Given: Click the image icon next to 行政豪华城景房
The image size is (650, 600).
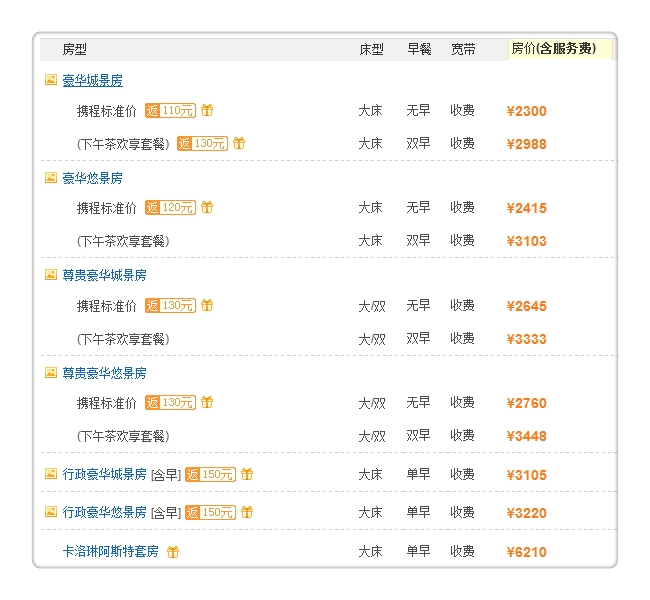Looking at the screenshot, I should 51,474.
